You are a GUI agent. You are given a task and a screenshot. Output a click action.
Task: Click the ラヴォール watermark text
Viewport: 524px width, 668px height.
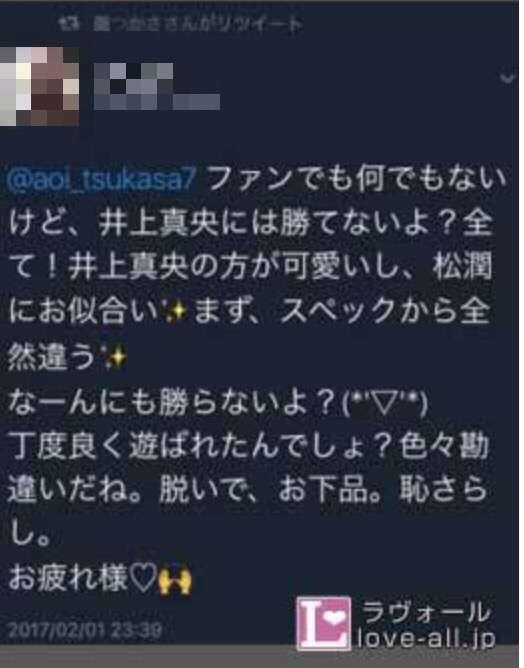tap(426, 612)
